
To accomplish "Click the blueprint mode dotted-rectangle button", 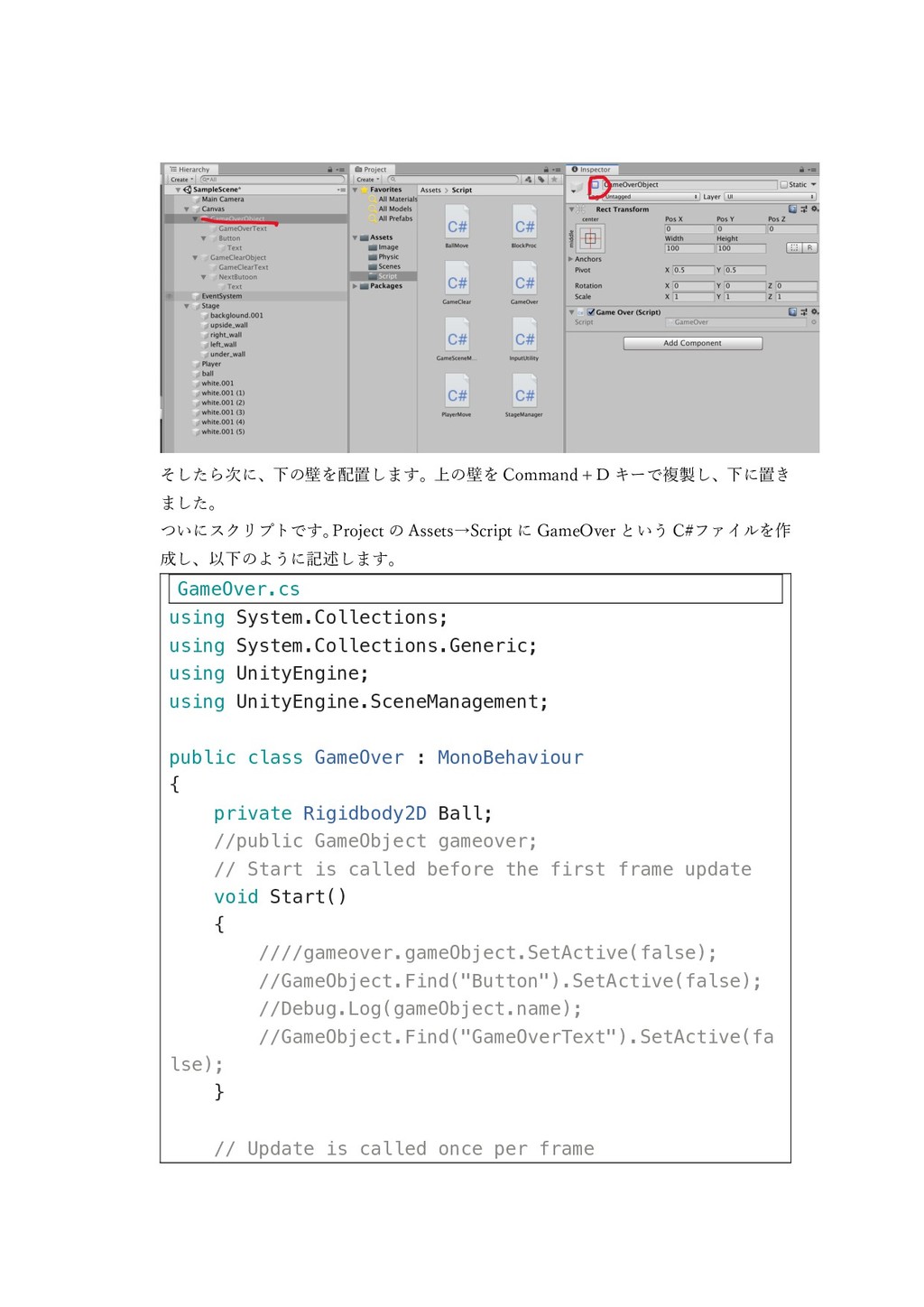I will [x=794, y=247].
